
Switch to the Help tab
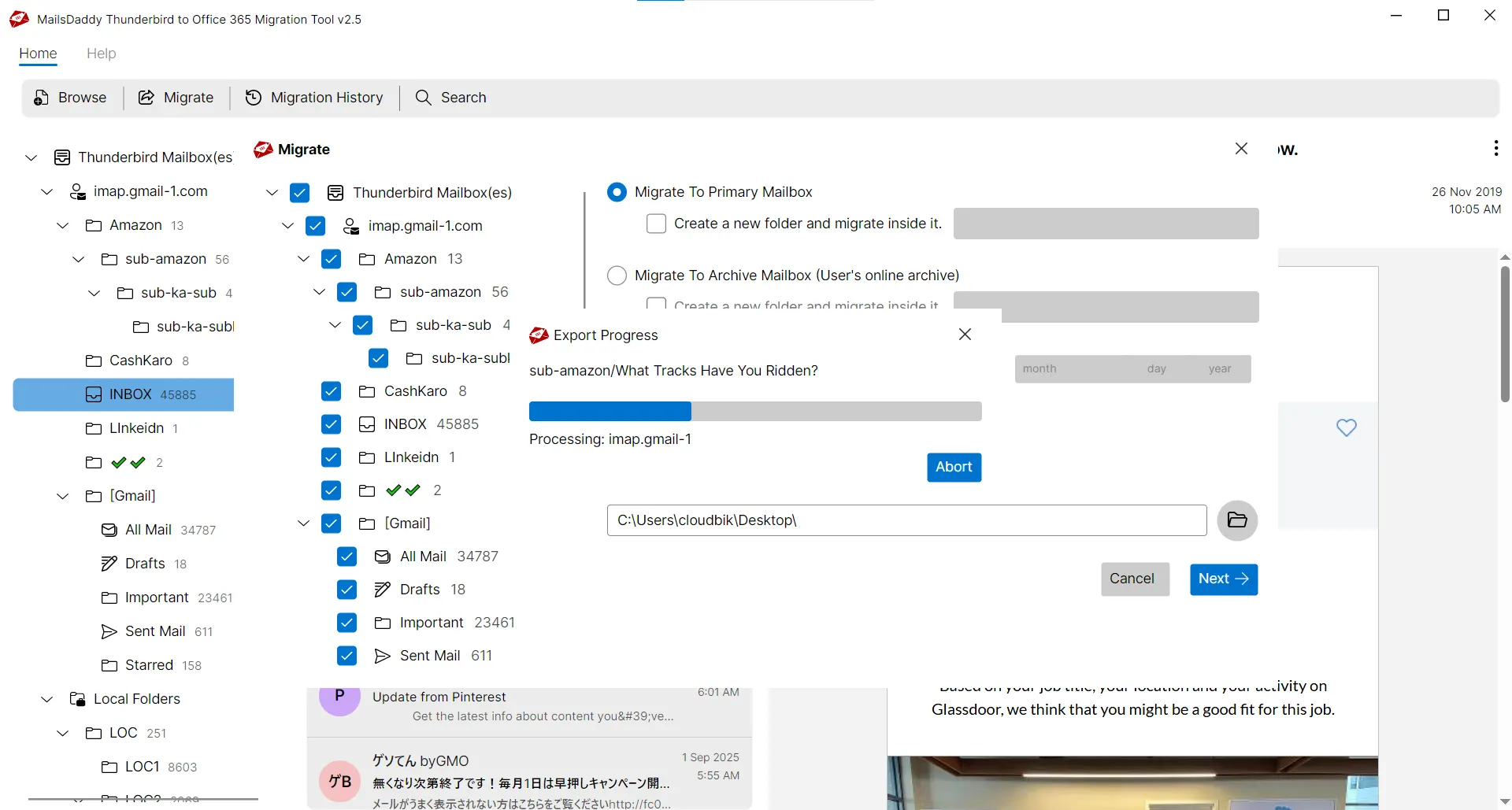point(101,54)
